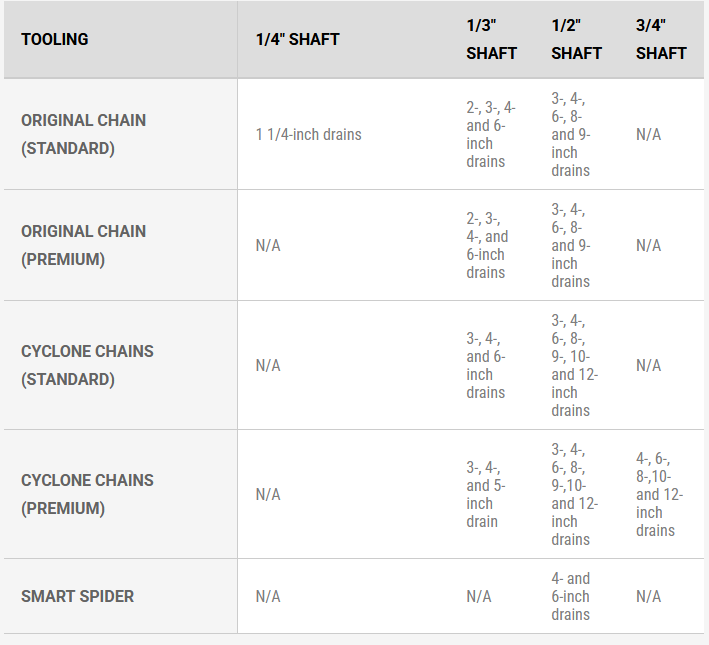Select the 1/3" SHAFT column header
Image resolution: width=709 pixels, height=645 pixels.
[491, 40]
